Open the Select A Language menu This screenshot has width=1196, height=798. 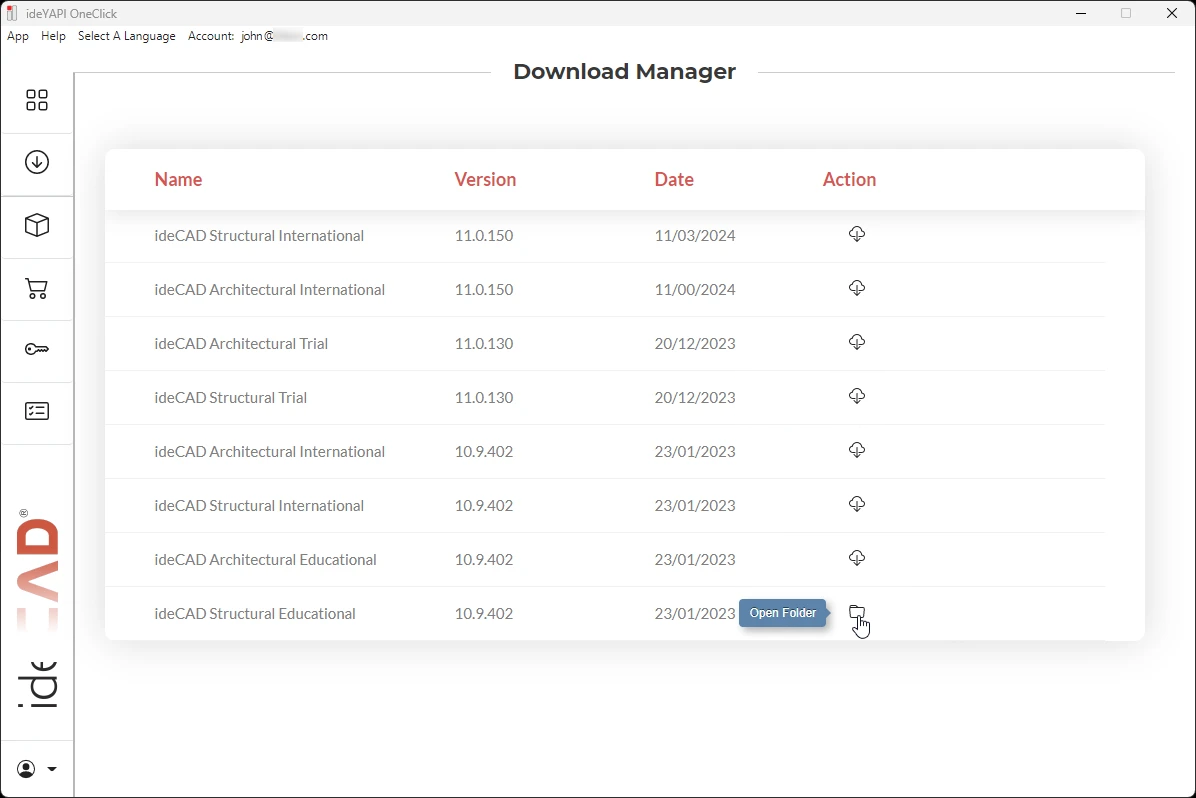pyautogui.click(x=126, y=36)
